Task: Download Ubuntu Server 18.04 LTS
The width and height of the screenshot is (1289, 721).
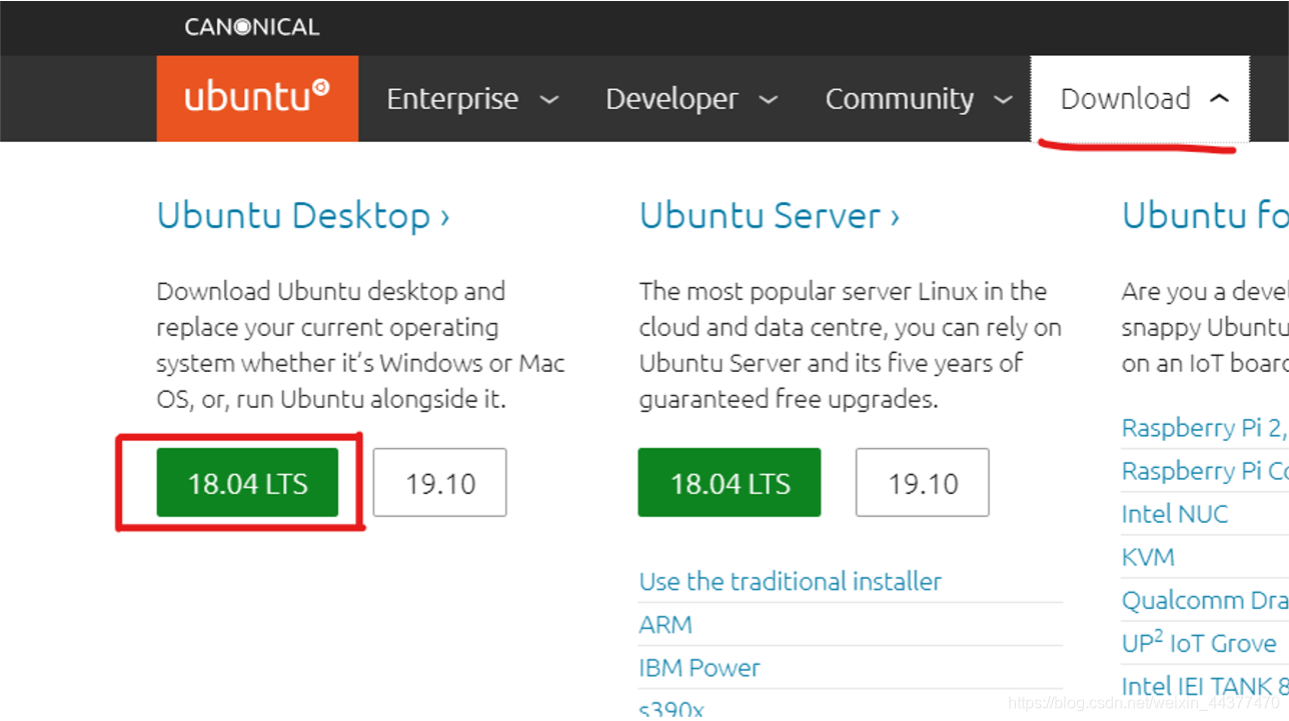Action: point(729,483)
